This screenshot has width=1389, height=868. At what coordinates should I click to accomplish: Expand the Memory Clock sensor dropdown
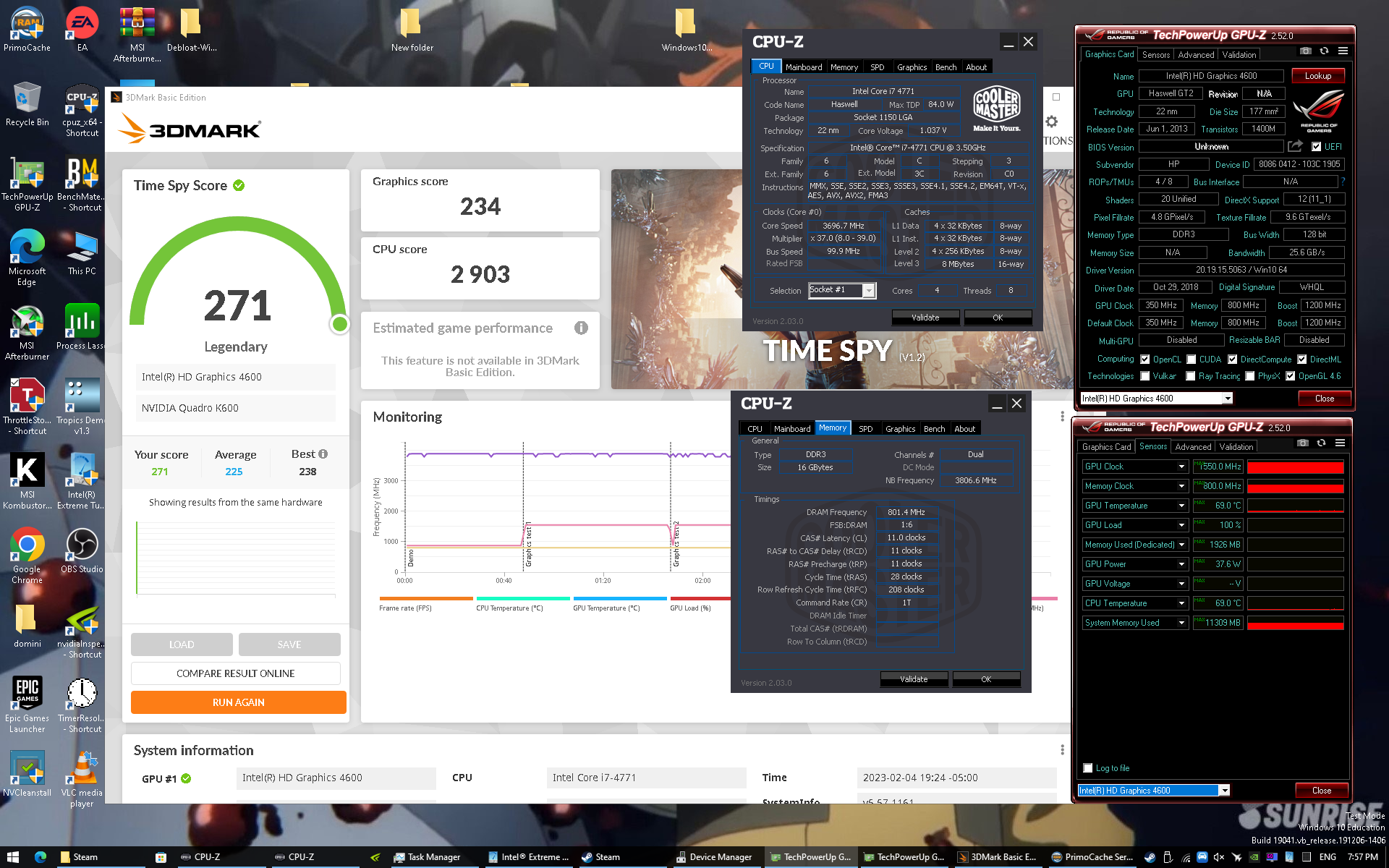[x=1182, y=486]
